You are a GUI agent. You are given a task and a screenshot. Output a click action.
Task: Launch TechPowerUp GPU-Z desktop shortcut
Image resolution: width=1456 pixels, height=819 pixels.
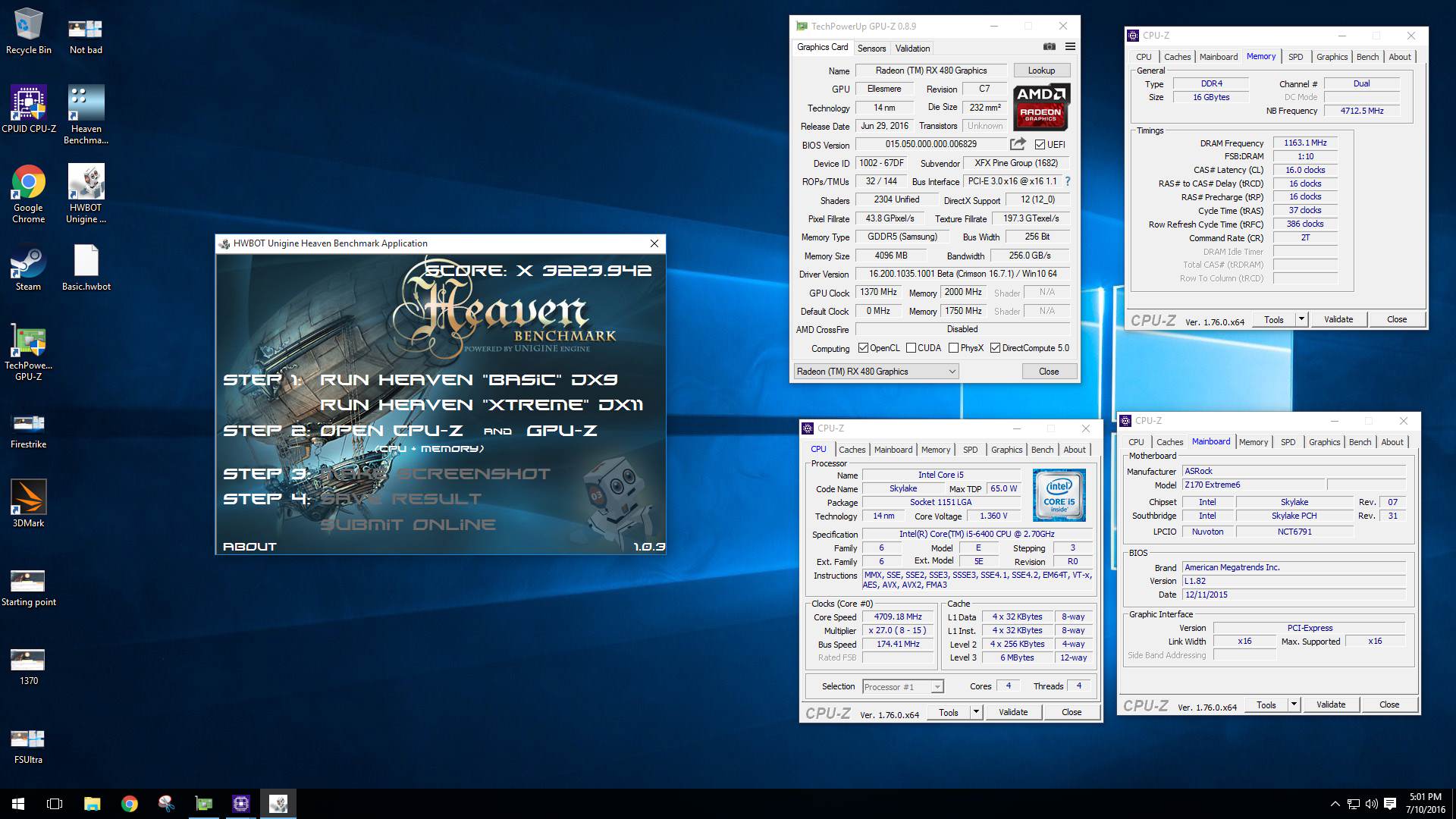[29, 351]
